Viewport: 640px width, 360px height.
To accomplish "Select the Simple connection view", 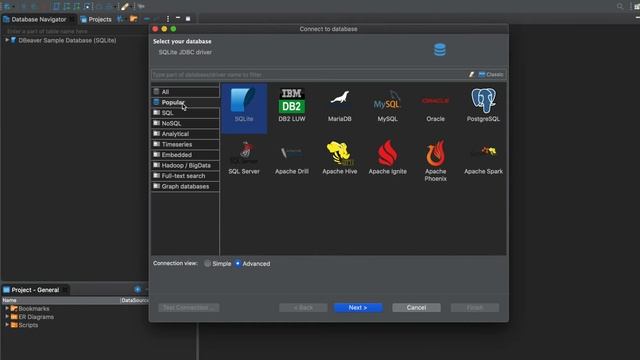I will 218,264.
